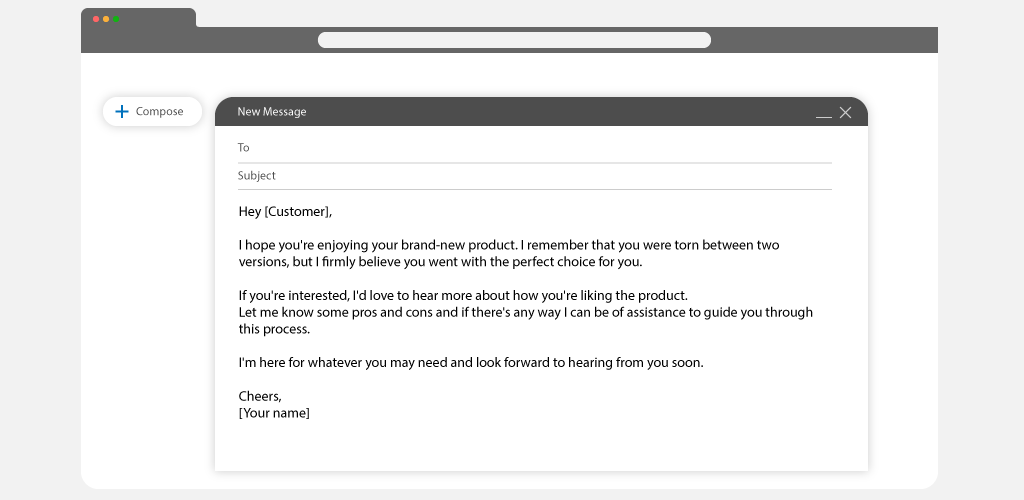This screenshot has width=1024, height=500.
Task: Click blank message area below the signature
Action: [x=541, y=447]
